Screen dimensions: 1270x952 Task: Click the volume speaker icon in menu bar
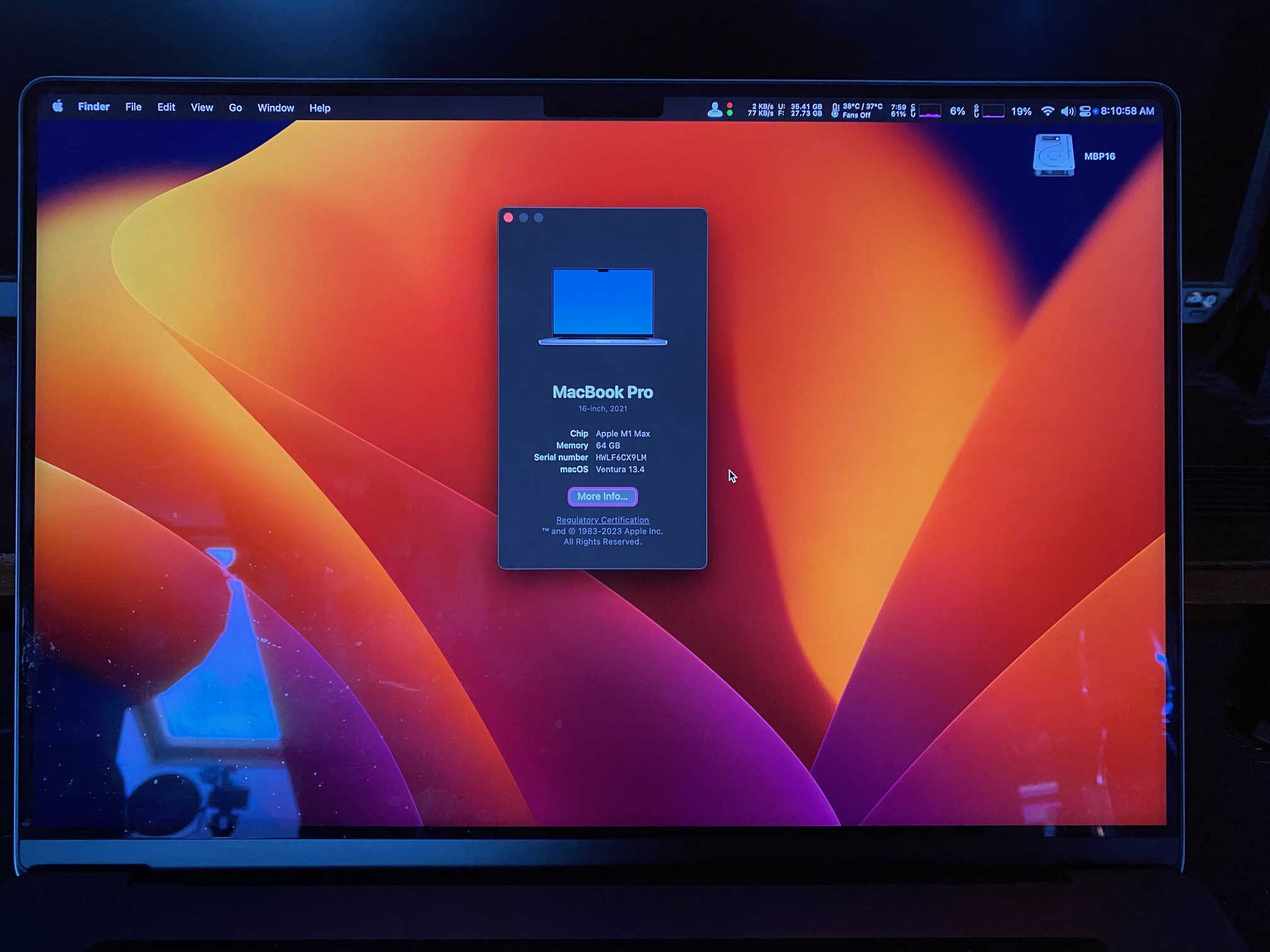pos(1067,111)
